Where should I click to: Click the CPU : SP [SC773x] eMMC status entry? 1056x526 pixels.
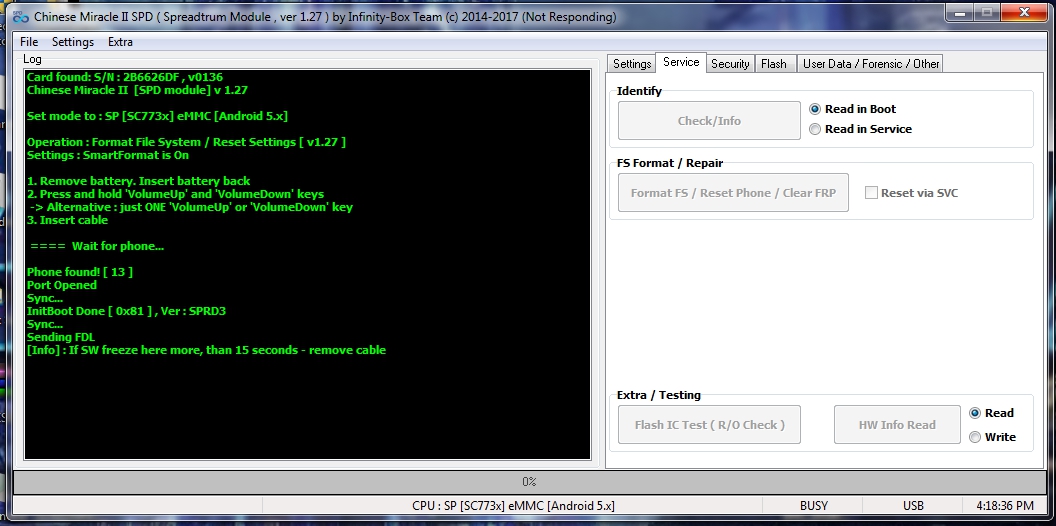513,506
